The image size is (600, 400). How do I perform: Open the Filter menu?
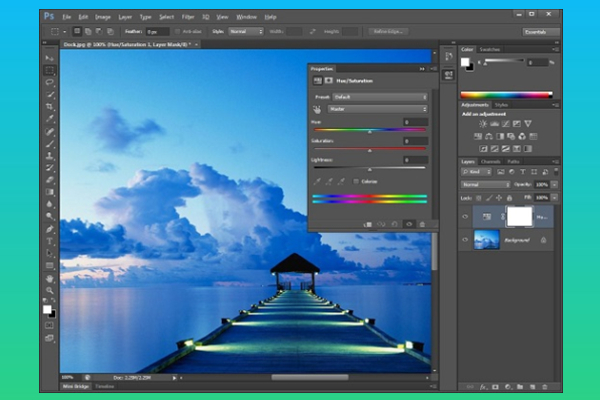(x=190, y=17)
